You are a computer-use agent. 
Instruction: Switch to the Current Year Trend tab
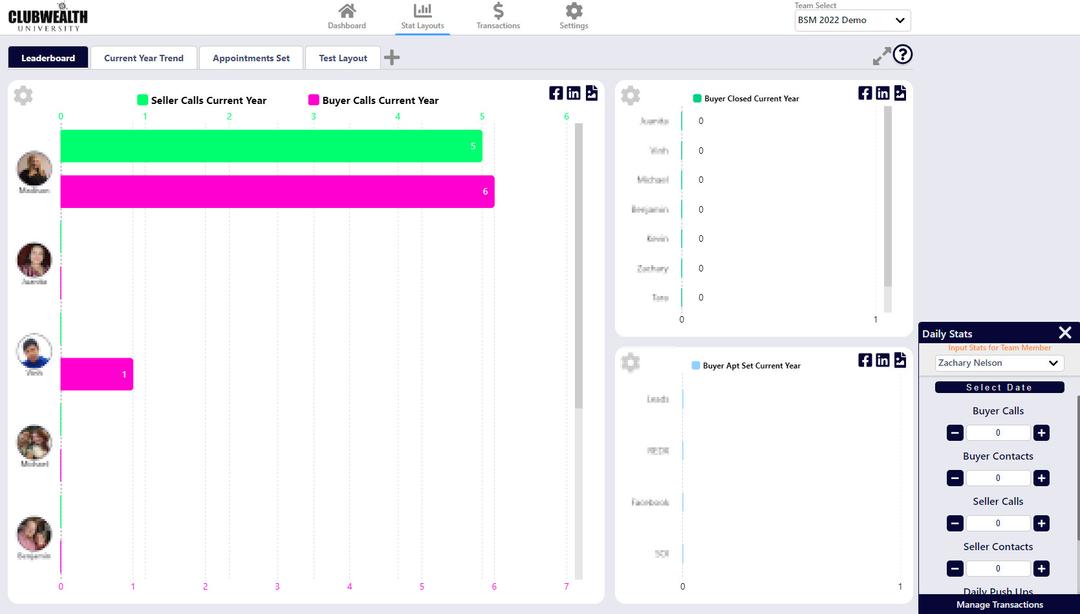[x=144, y=58]
